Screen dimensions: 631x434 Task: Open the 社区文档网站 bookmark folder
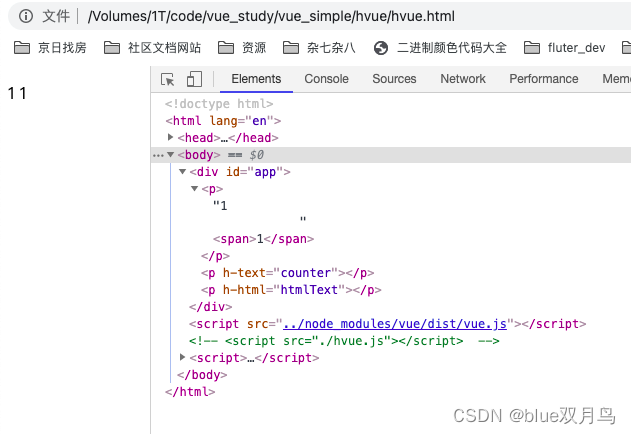click(x=152, y=48)
